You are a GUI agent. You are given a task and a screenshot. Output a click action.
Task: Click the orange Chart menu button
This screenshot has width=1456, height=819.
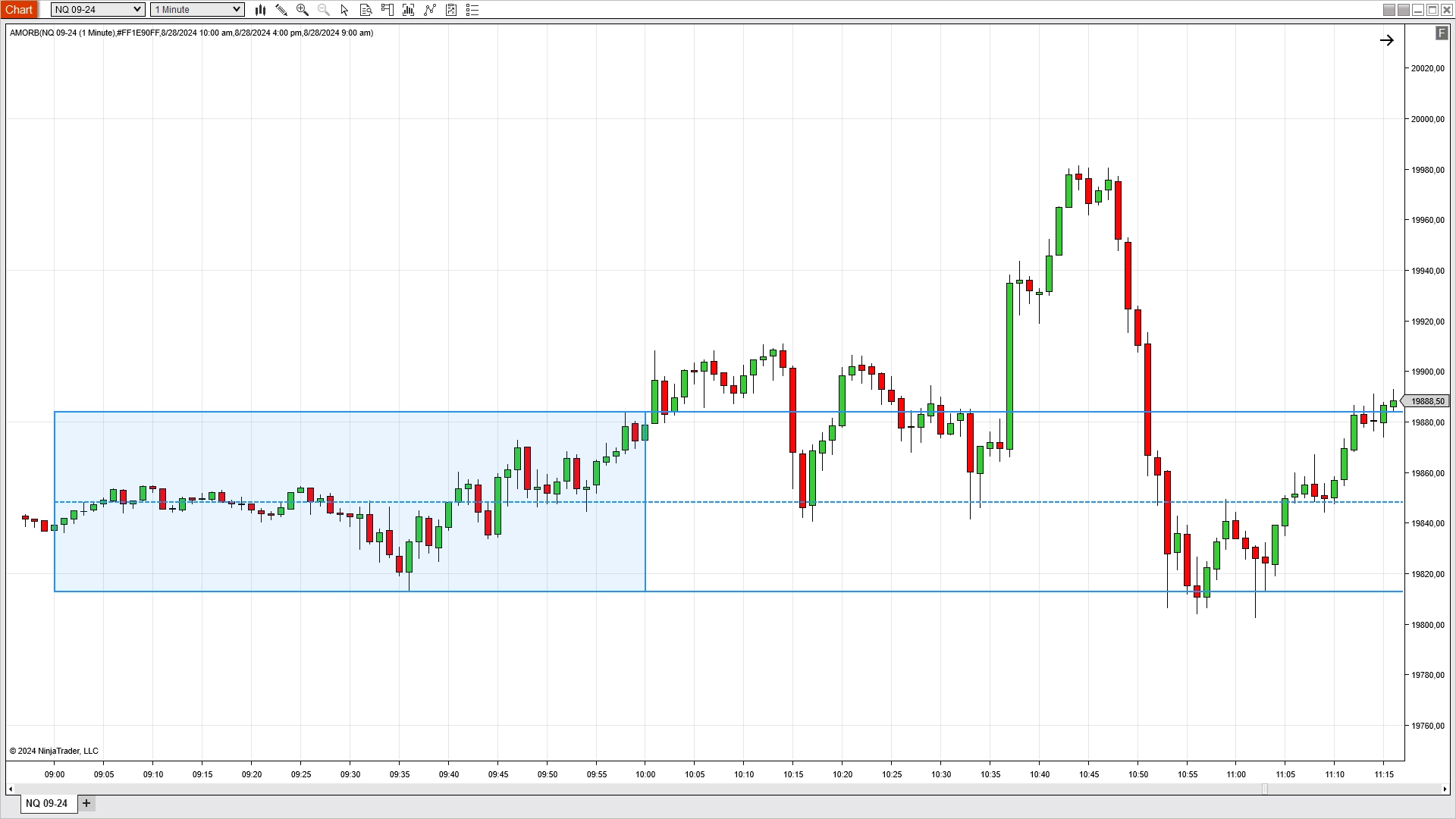coord(19,10)
